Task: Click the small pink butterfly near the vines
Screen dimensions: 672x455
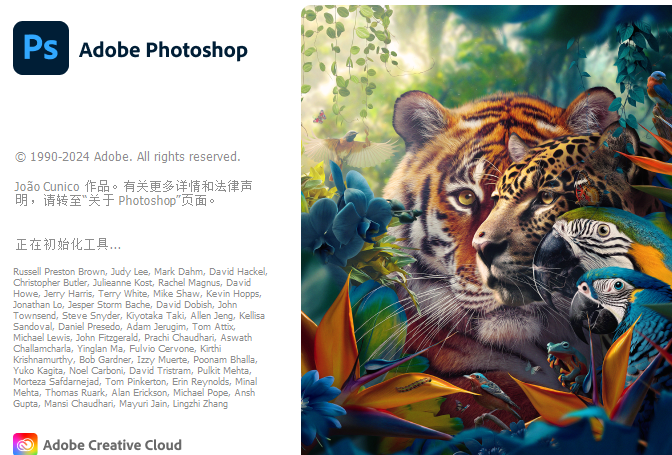Action: click(x=320, y=117)
